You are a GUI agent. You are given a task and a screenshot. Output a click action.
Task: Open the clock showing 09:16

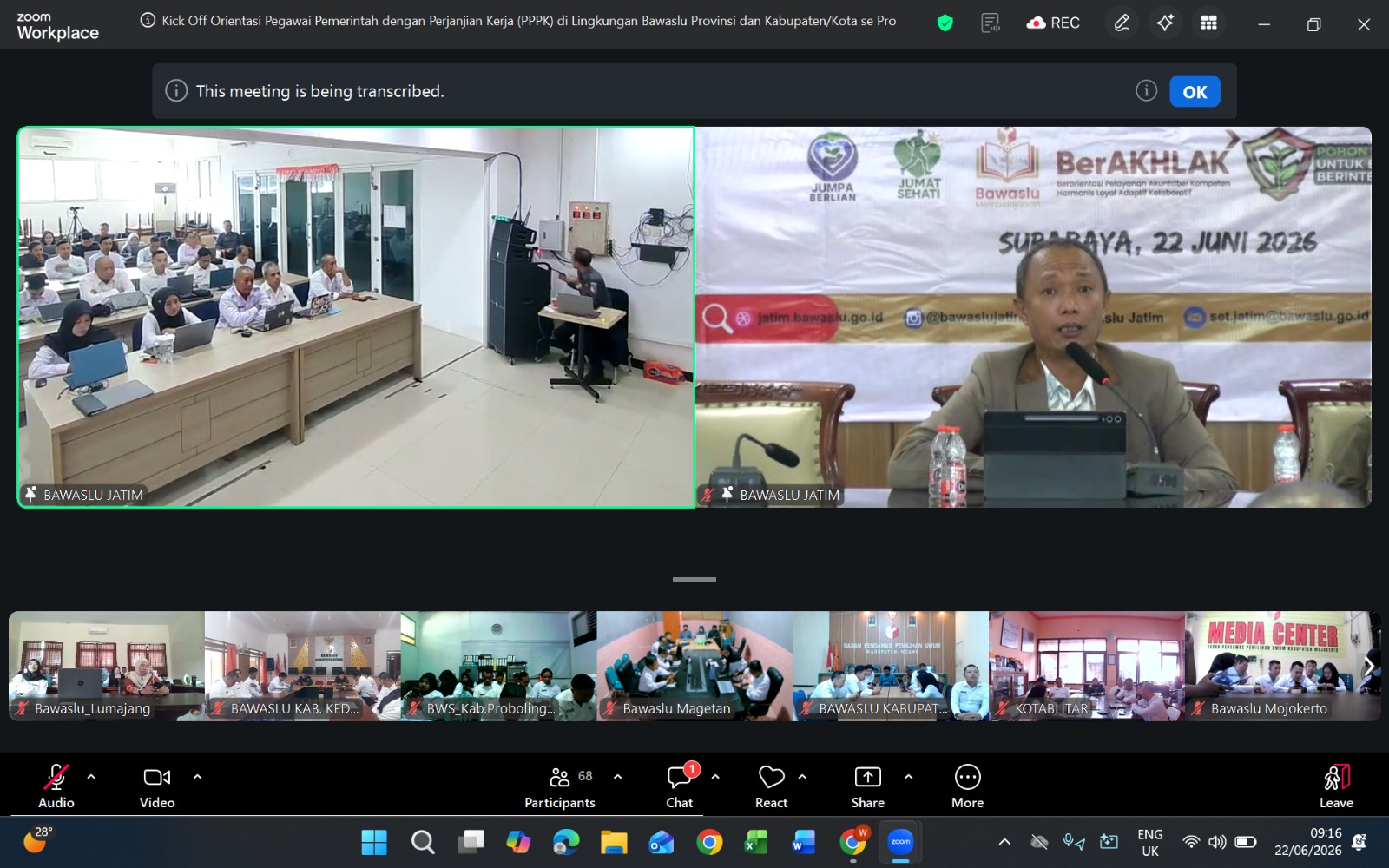1307,842
